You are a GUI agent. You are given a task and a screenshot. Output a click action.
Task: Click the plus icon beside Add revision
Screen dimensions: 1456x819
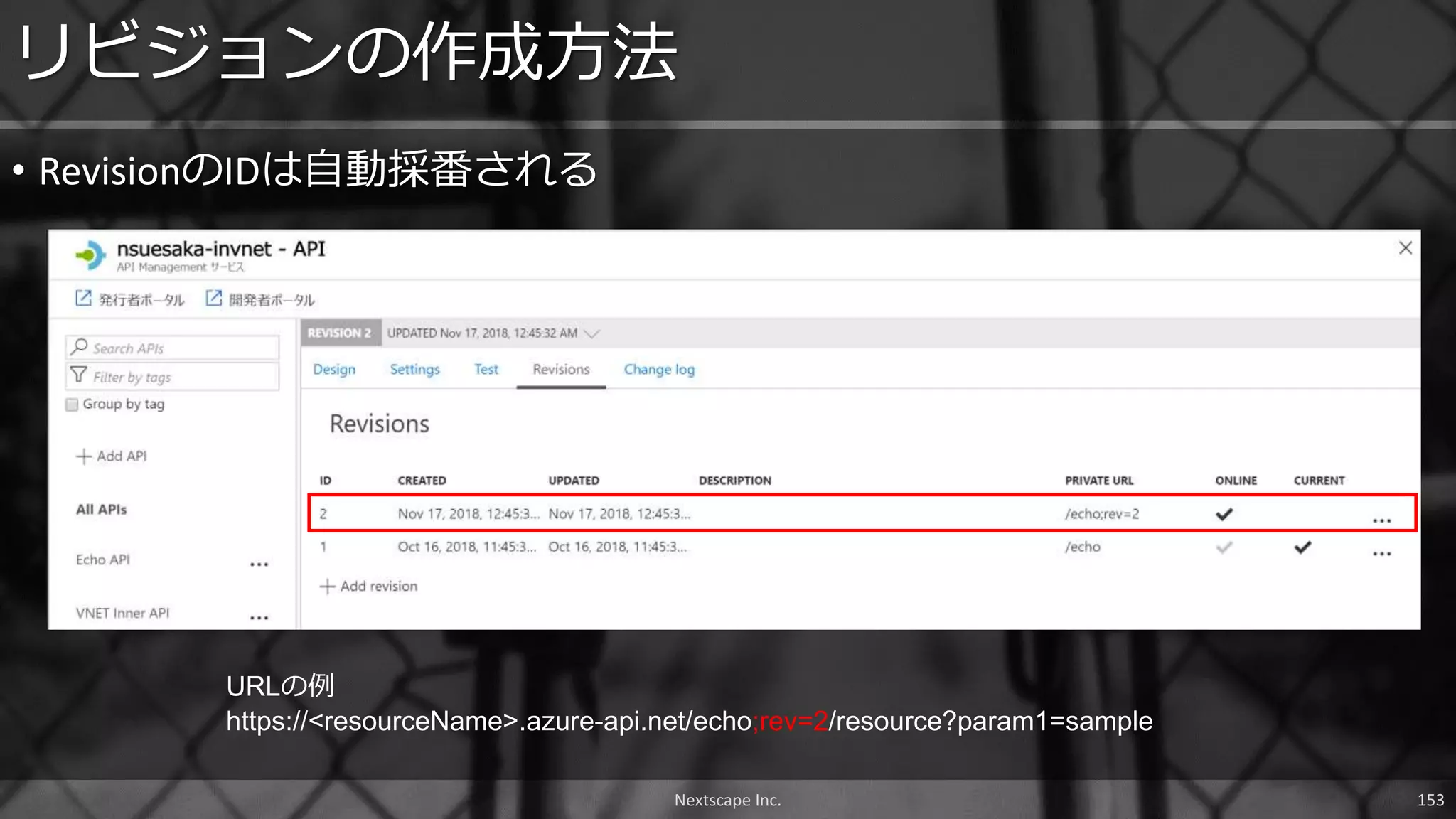coord(327,587)
